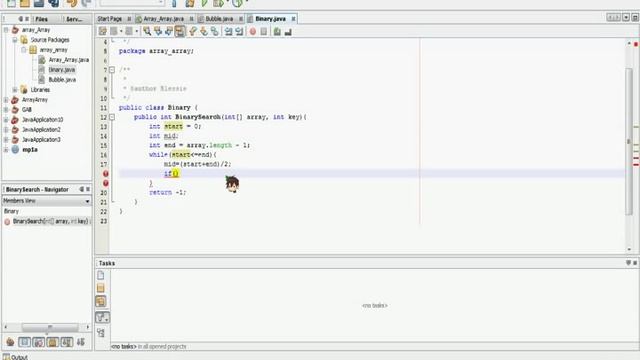Click group tasks icon in Tasks panel
The image size is (640, 360).
101,333
